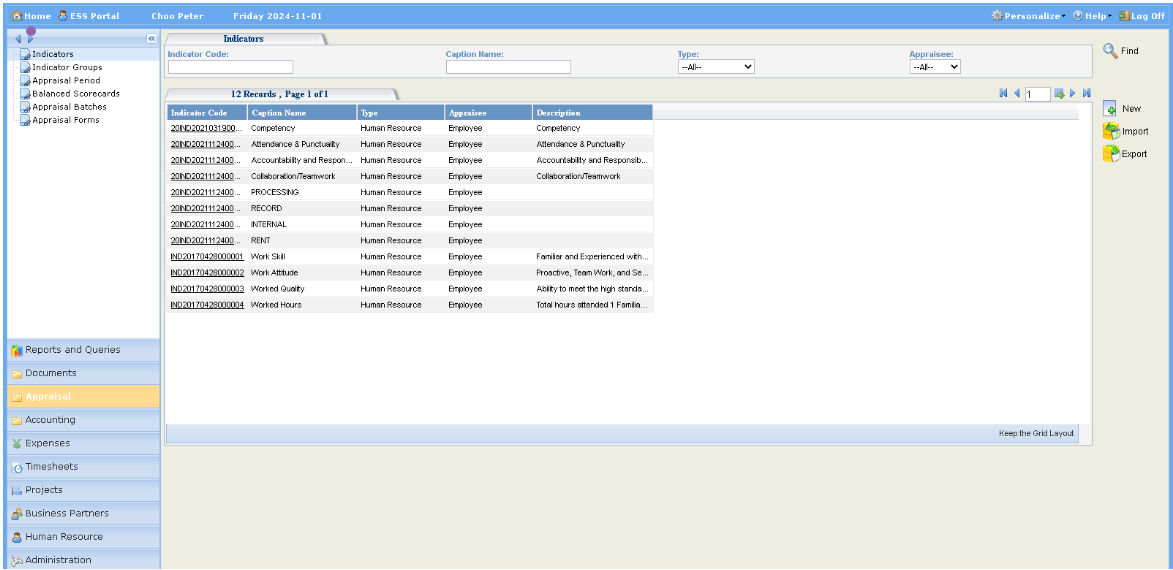
Task: Sort by Appraisee column header
Action: [489, 113]
